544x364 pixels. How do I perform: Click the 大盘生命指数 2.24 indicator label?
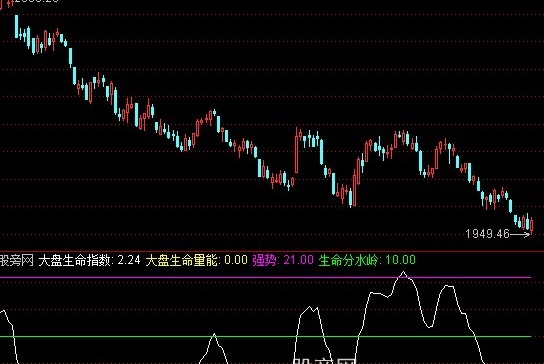coord(90,260)
